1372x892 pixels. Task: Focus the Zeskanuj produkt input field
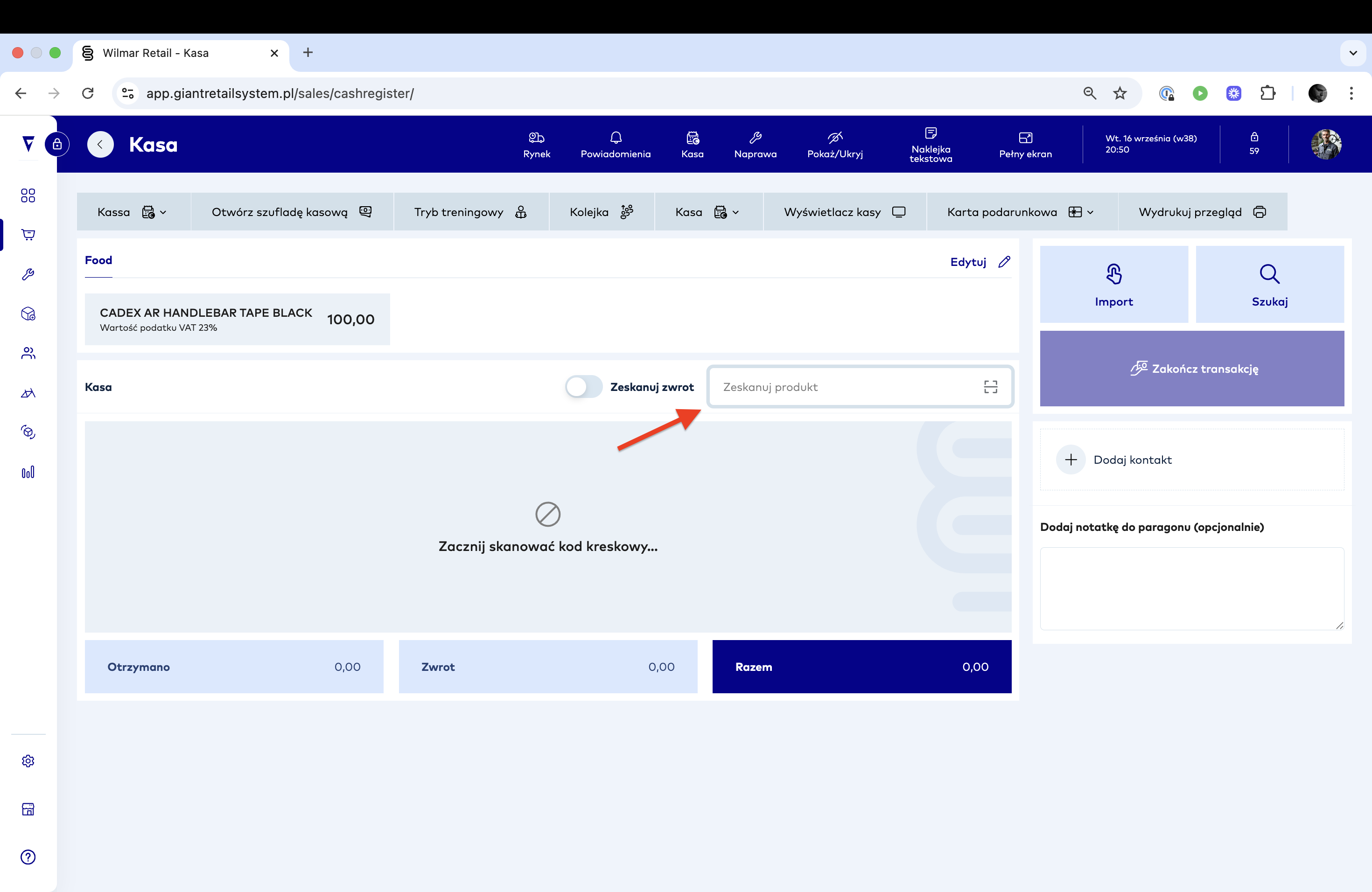click(860, 387)
